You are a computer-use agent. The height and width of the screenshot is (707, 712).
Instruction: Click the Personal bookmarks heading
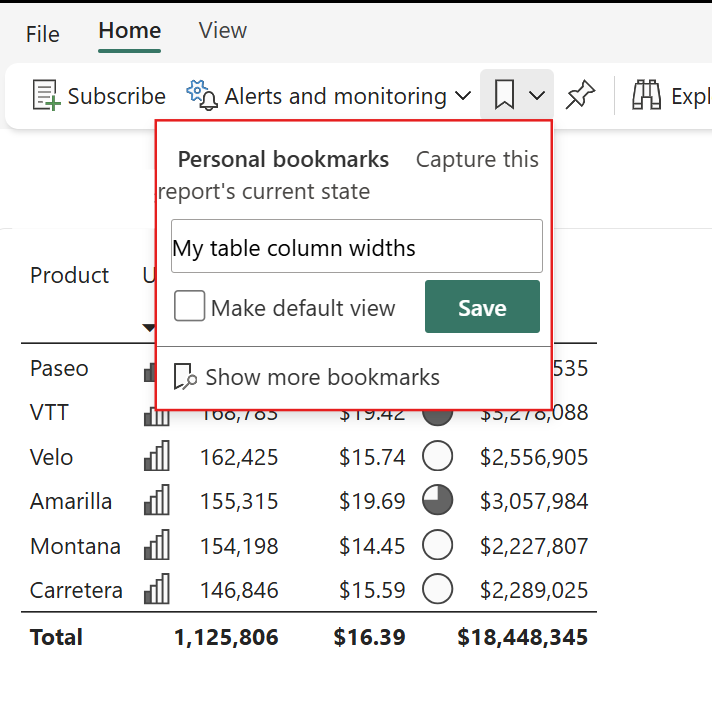tap(283, 160)
